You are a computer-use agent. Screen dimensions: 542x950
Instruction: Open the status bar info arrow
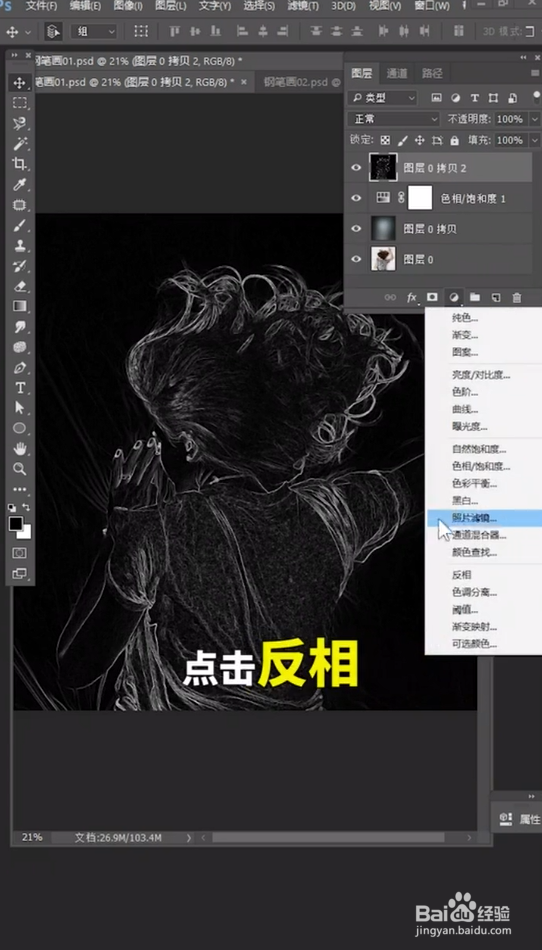pos(188,838)
